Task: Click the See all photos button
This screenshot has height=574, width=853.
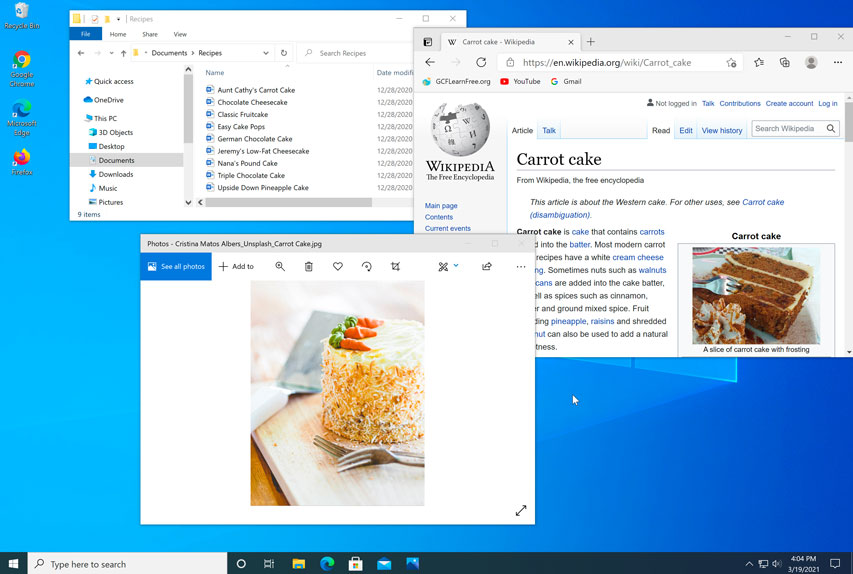Action: (x=176, y=267)
